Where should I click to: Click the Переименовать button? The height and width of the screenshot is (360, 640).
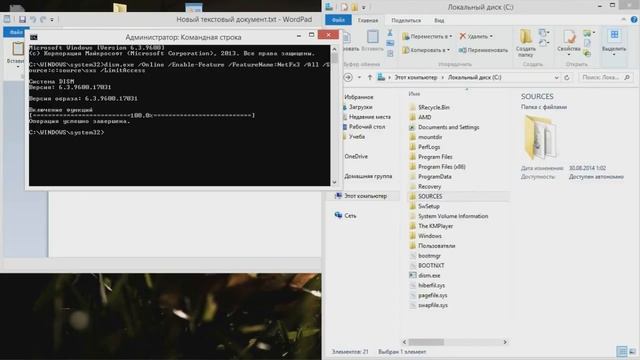483,50
